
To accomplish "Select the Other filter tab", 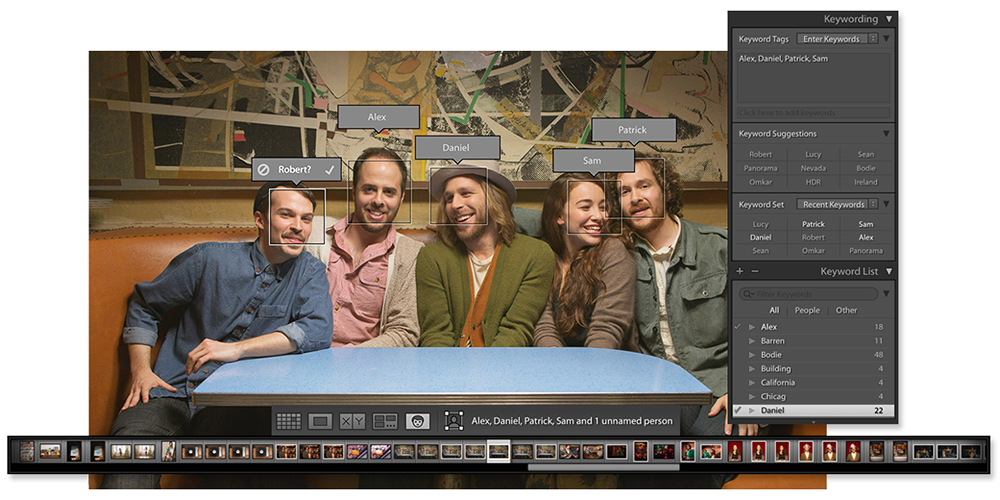I will click(846, 310).
